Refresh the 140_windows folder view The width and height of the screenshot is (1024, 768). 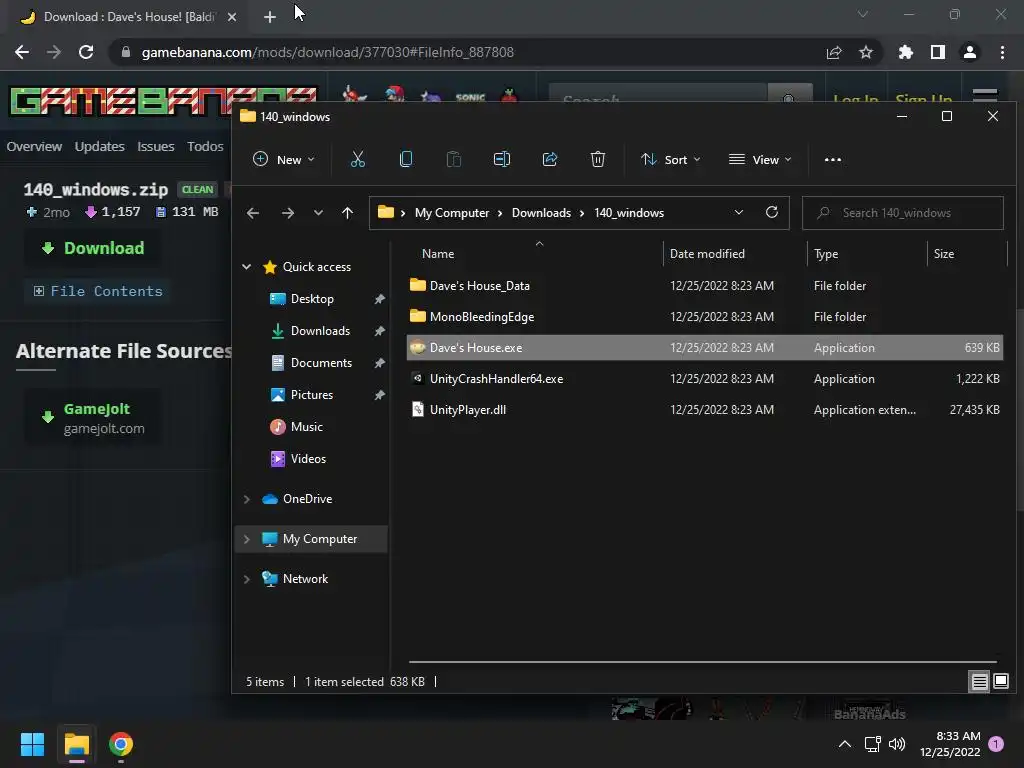772,212
